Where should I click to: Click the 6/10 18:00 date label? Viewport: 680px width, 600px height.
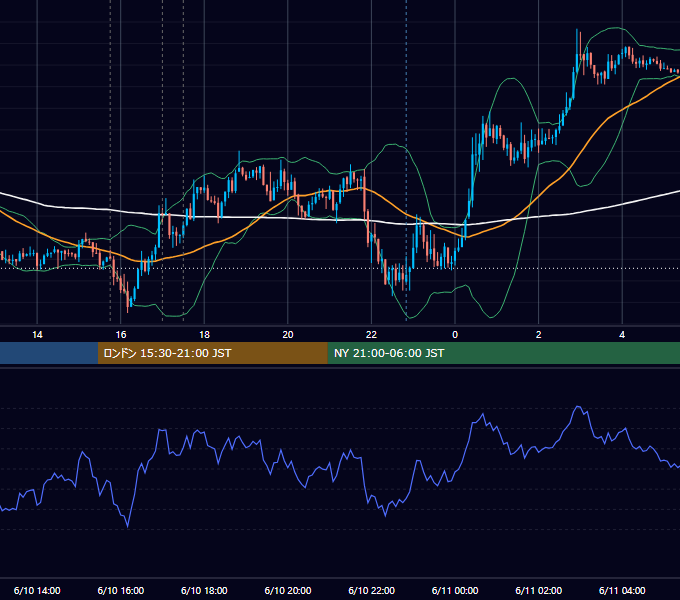pos(204,590)
